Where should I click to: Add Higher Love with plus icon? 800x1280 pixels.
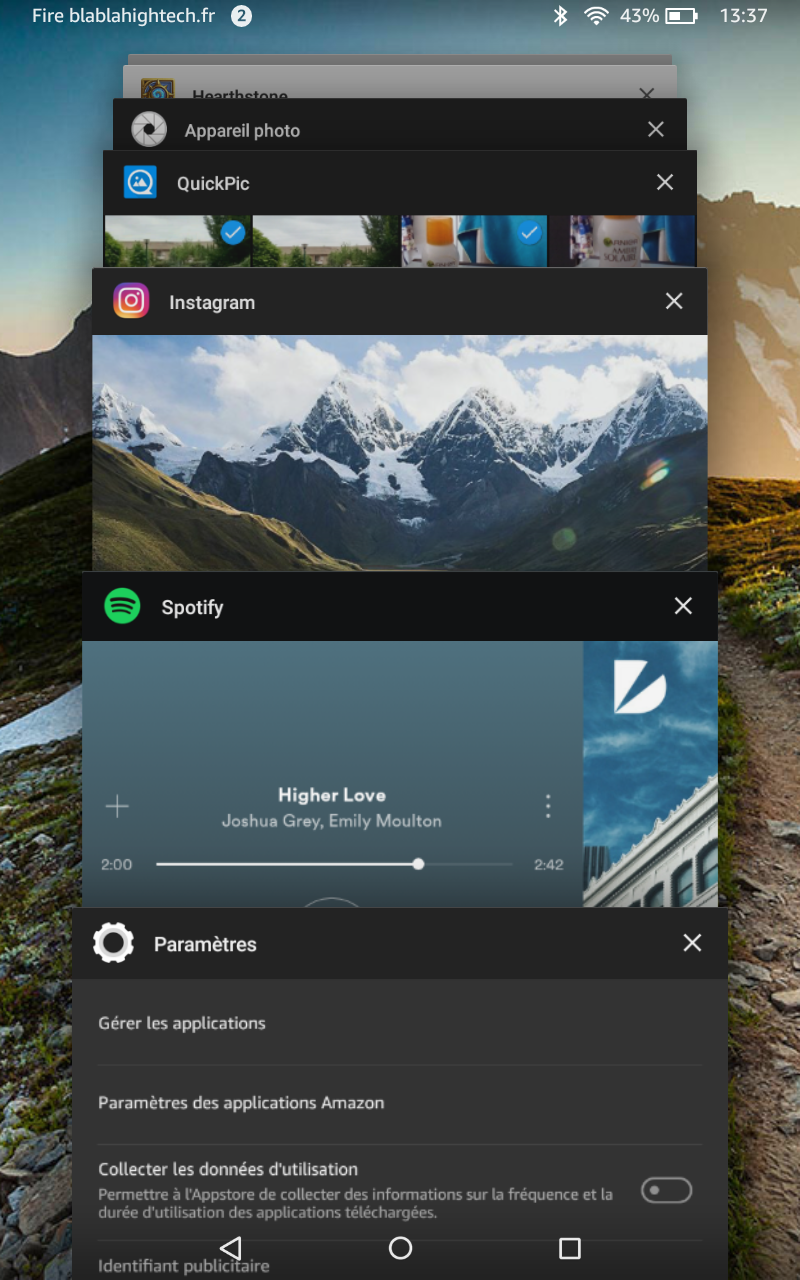[117, 807]
